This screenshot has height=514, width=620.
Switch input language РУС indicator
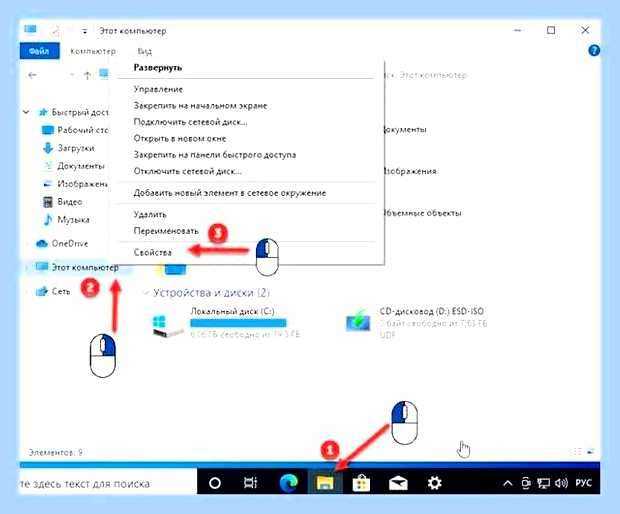584,483
